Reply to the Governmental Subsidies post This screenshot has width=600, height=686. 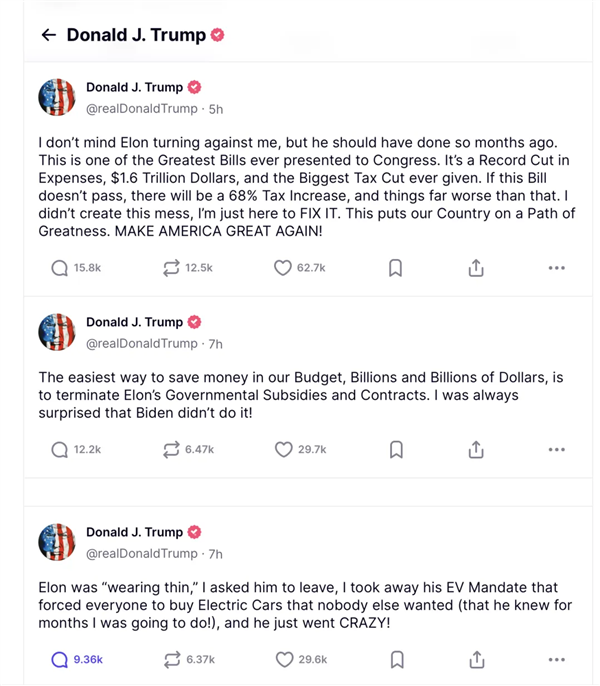coord(60,450)
